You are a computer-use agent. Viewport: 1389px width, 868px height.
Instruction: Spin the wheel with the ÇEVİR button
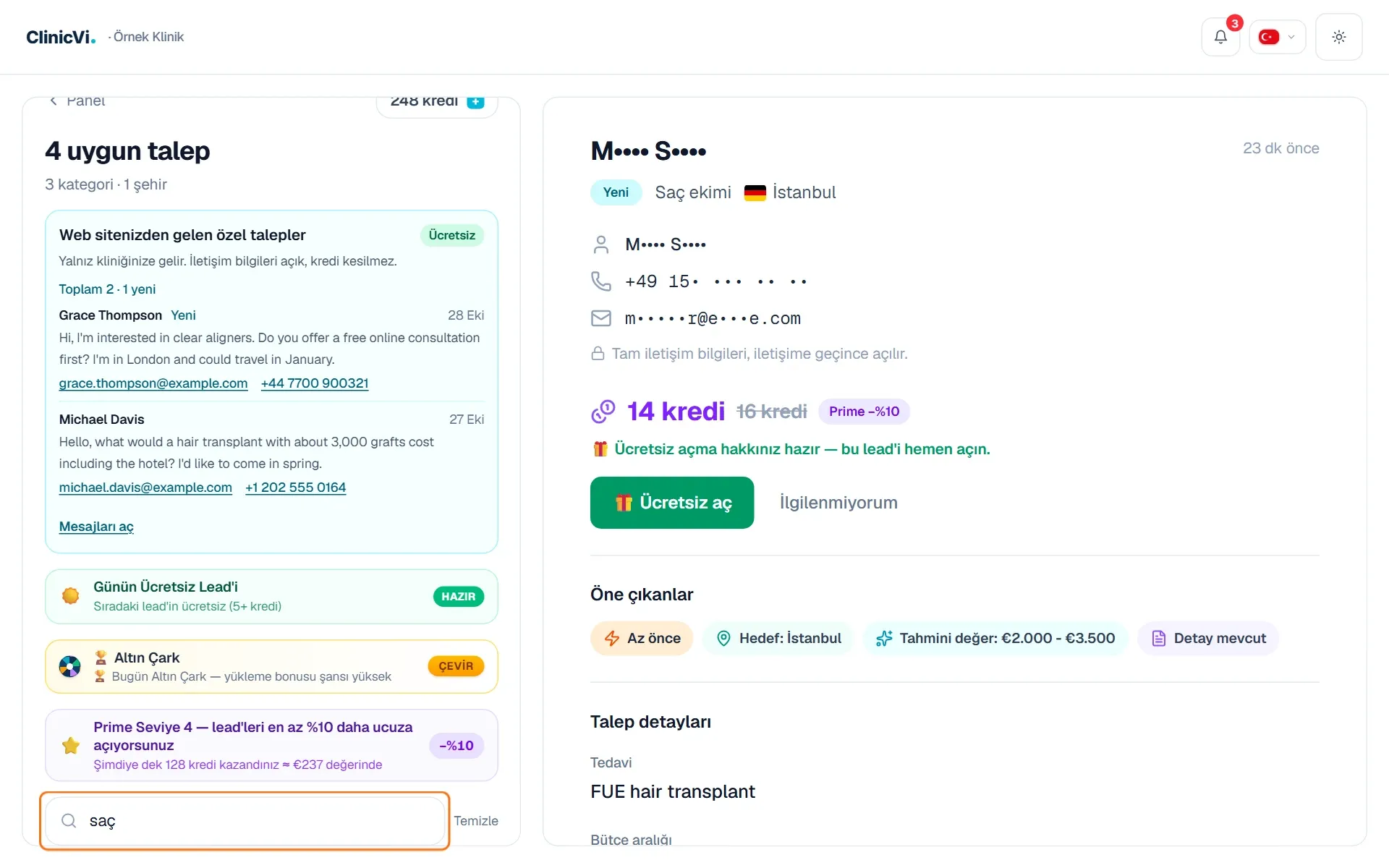[456, 666]
